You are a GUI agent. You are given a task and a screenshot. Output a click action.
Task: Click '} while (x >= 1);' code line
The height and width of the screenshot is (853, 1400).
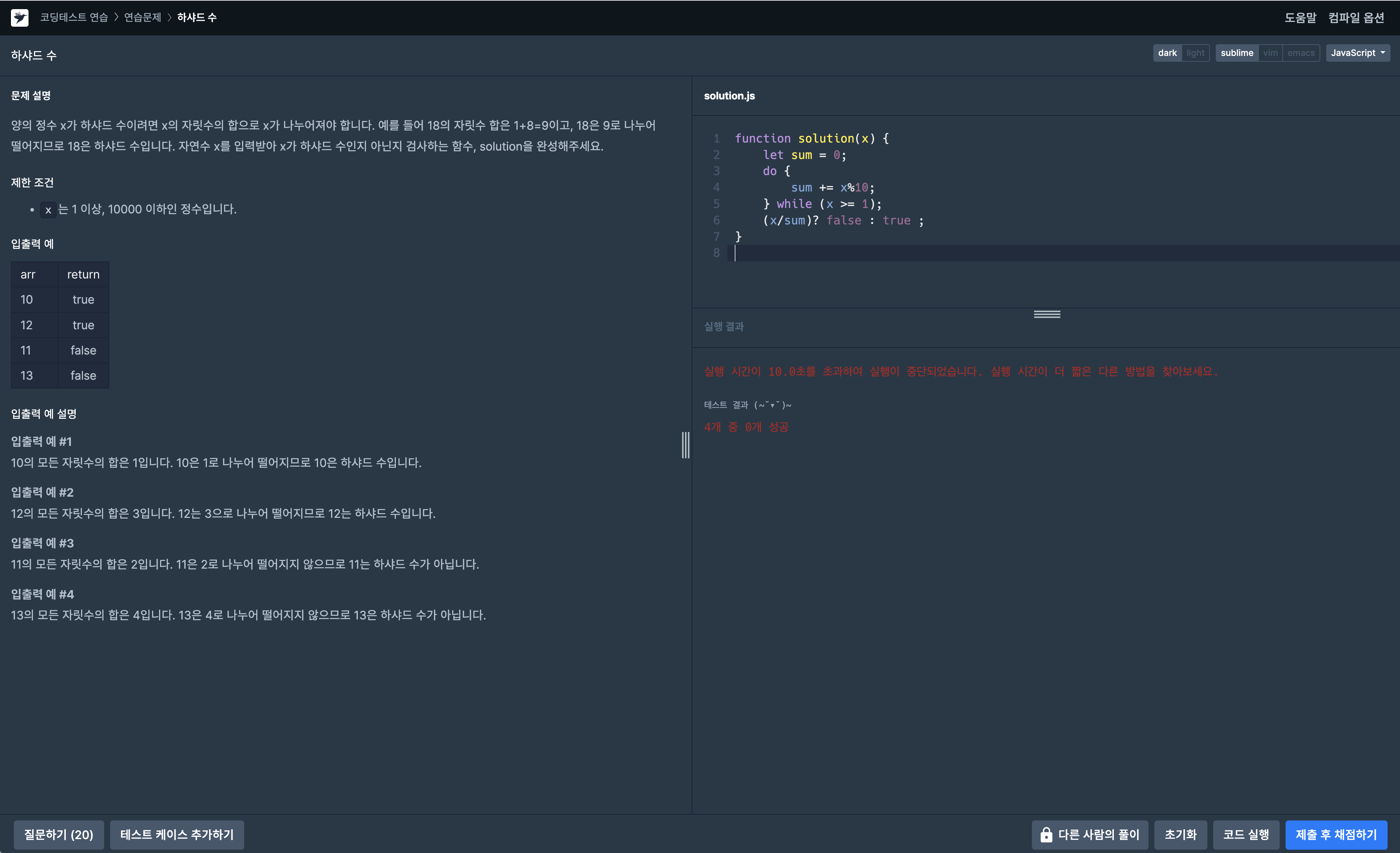(822, 204)
